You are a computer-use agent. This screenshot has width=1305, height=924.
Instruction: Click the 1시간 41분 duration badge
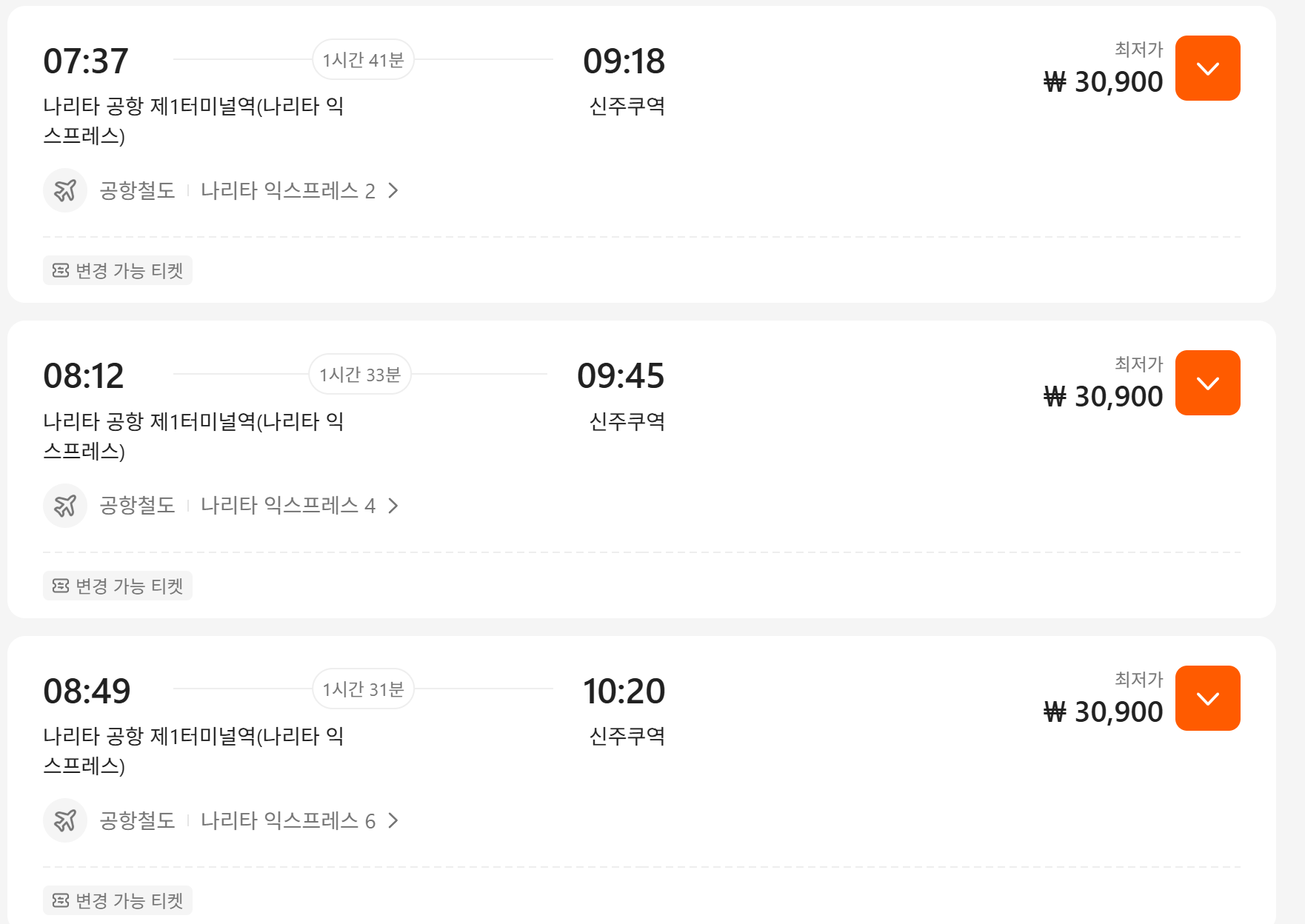(363, 60)
